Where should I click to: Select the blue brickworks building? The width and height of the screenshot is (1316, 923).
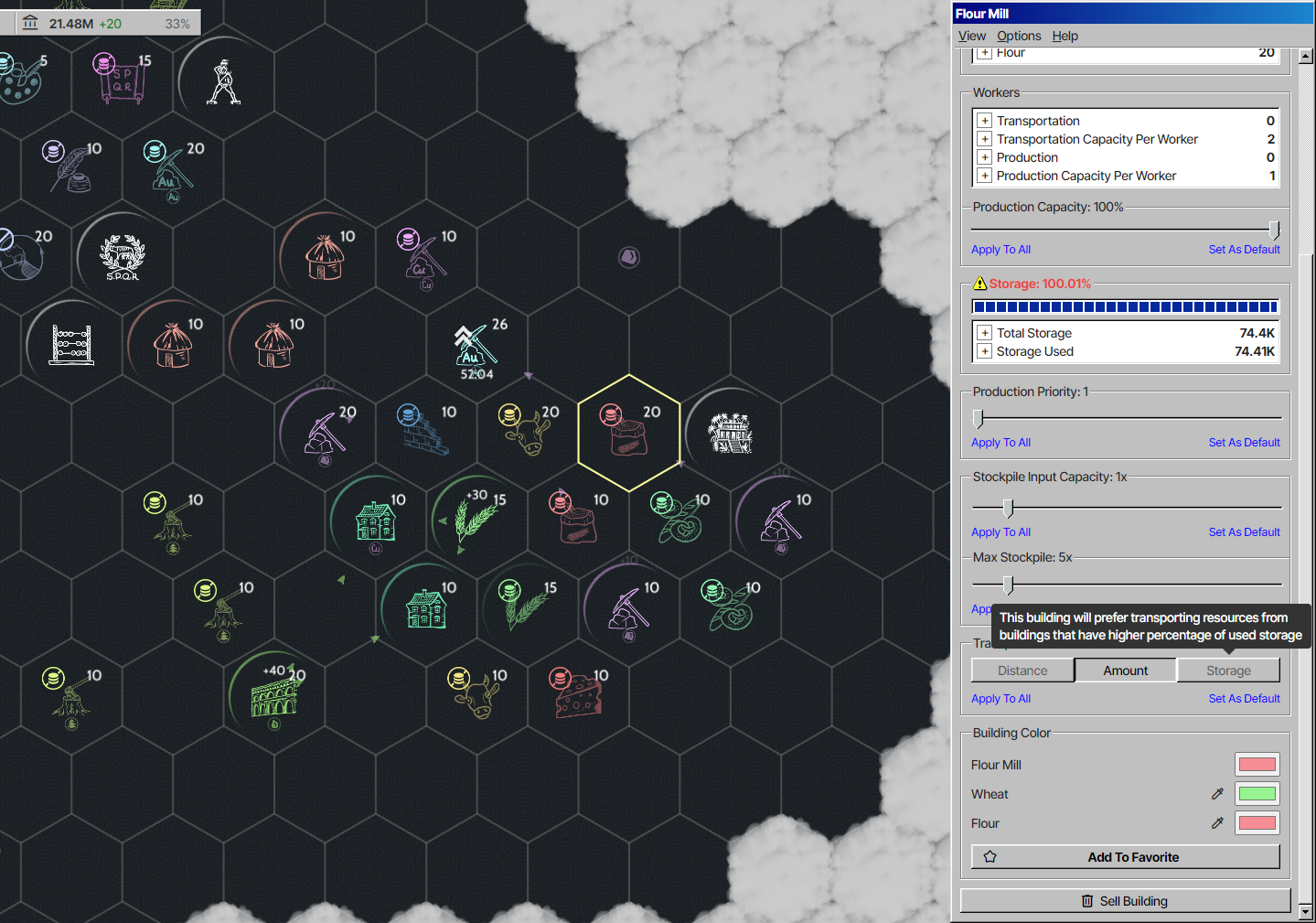[424, 430]
